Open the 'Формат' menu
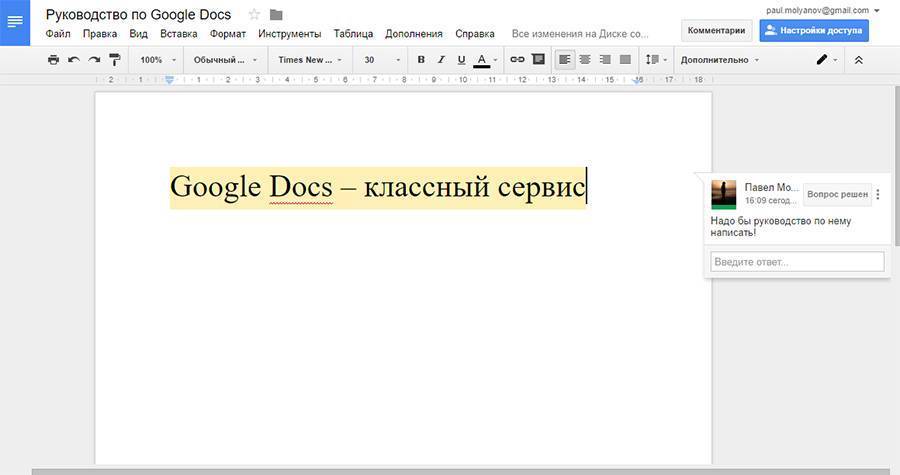Image resolution: width=900 pixels, height=475 pixels. click(228, 34)
